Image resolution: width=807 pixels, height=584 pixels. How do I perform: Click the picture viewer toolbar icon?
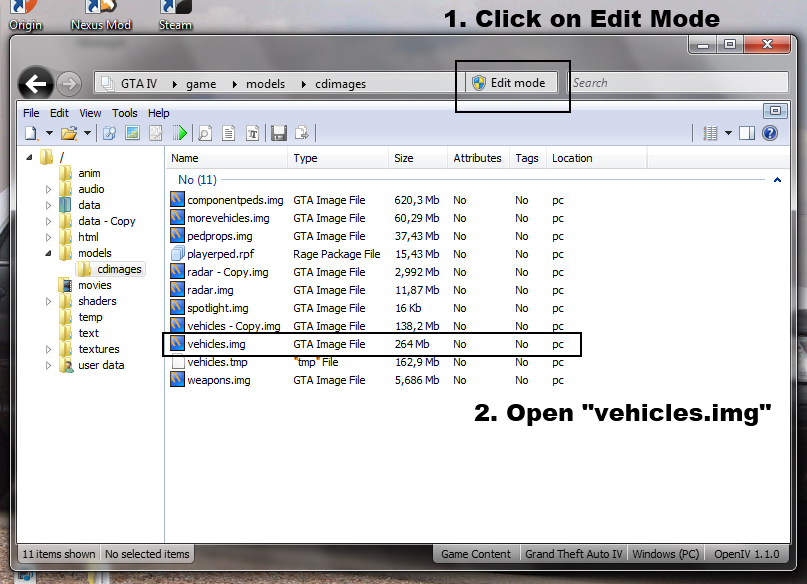(x=132, y=133)
